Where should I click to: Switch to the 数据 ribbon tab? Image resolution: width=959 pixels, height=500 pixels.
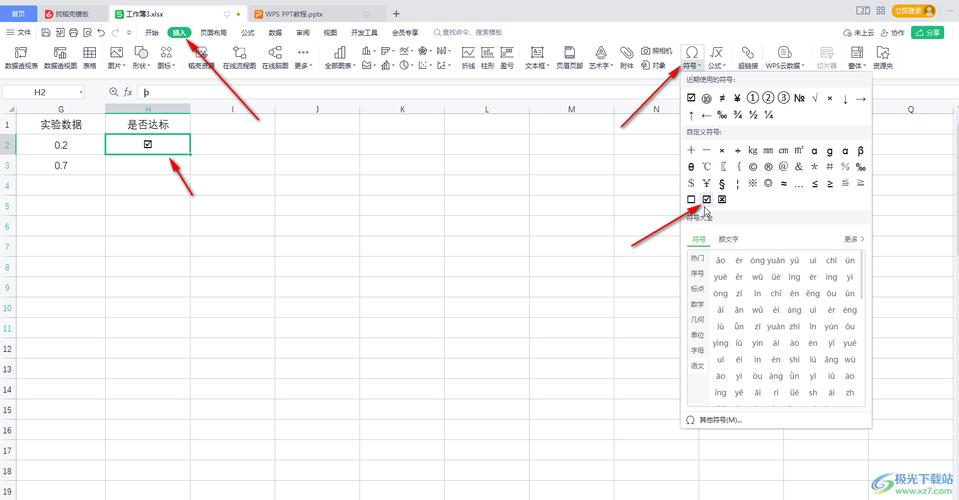[275, 32]
